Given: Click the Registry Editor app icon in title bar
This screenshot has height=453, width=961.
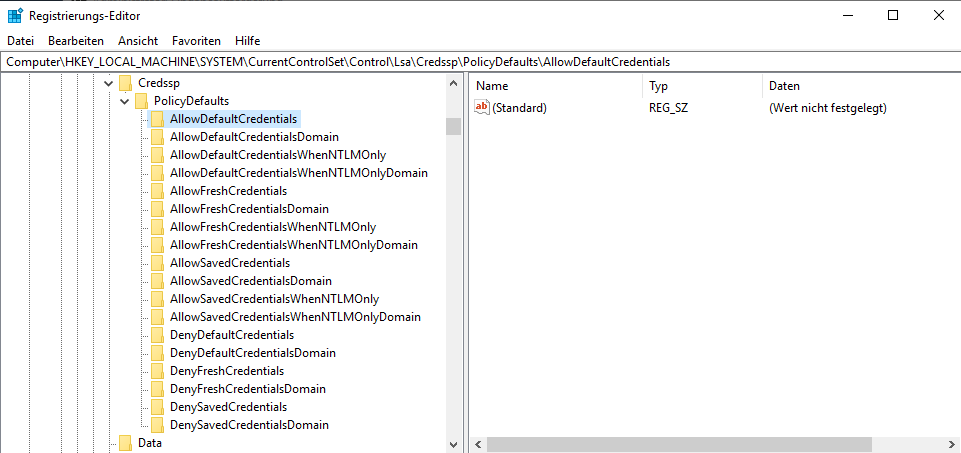Looking at the screenshot, I should click(x=16, y=15).
